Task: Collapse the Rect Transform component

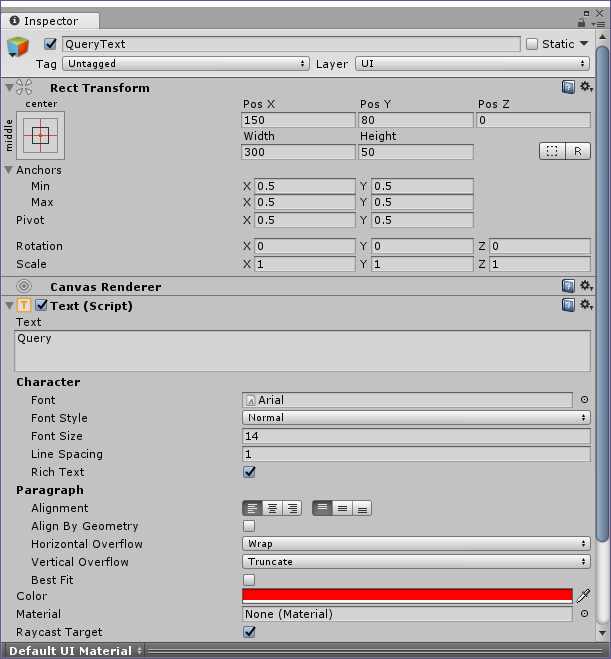Action: (x=9, y=88)
